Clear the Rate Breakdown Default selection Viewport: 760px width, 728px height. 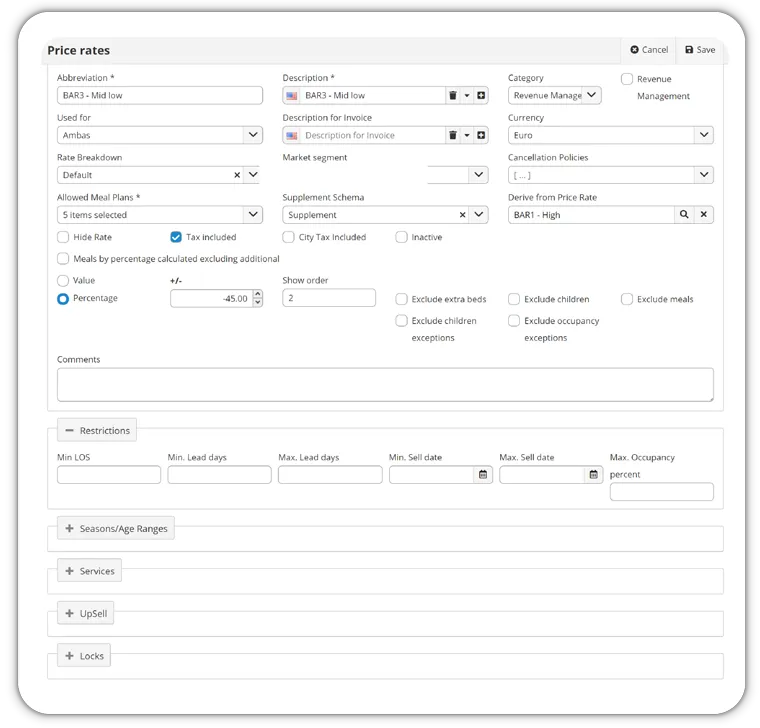[x=237, y=175]
